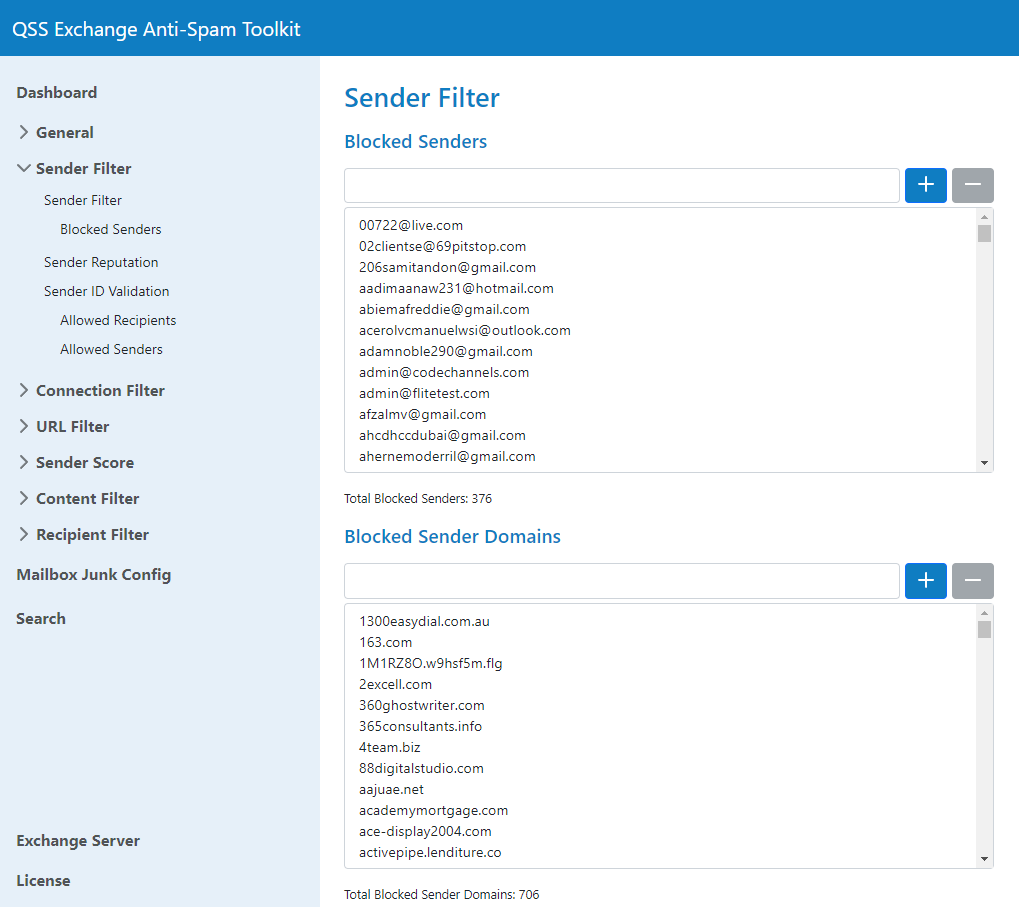Select 88digitalstudio.com domain

[421, 768]
